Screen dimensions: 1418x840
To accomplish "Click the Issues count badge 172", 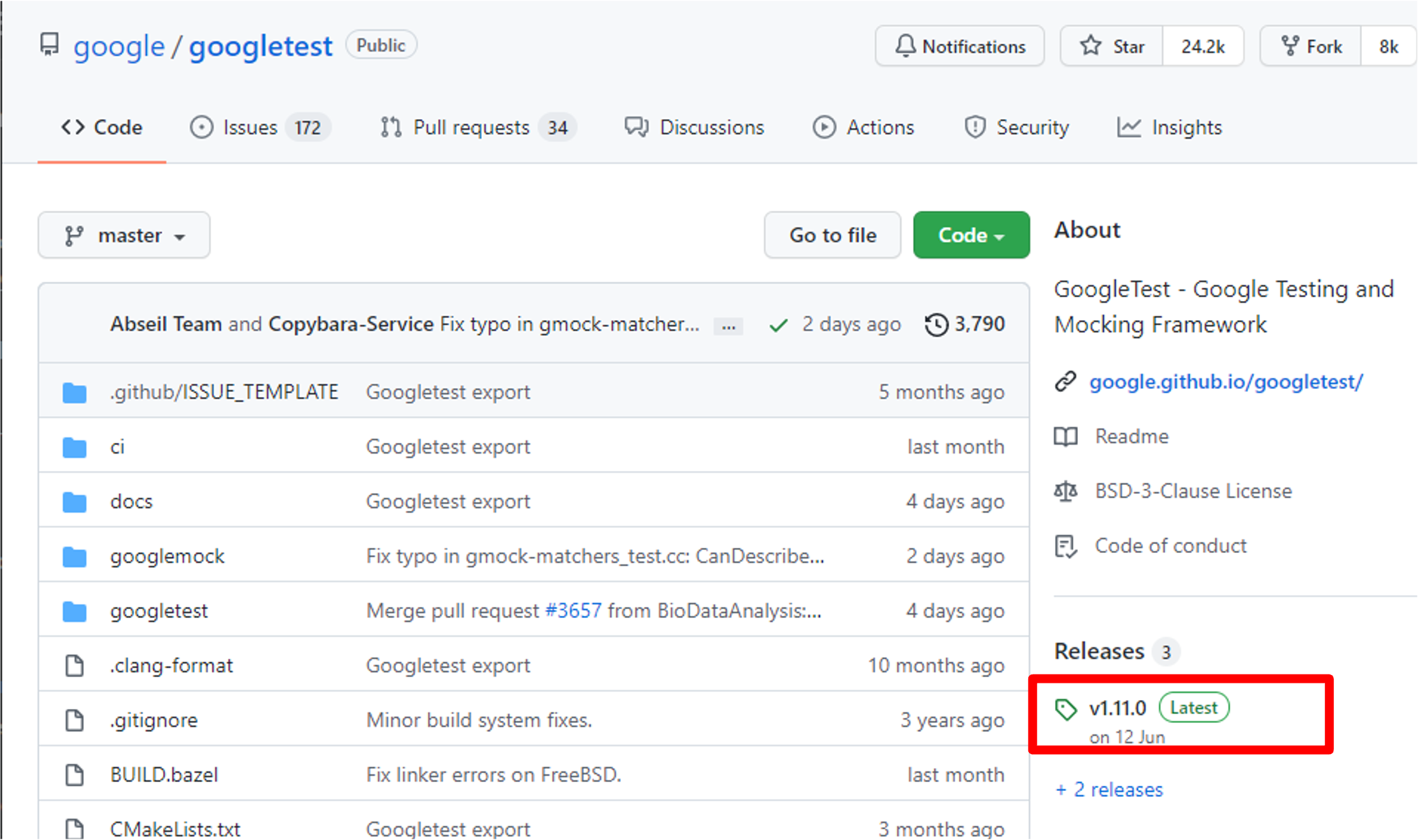I will [308, 128].
